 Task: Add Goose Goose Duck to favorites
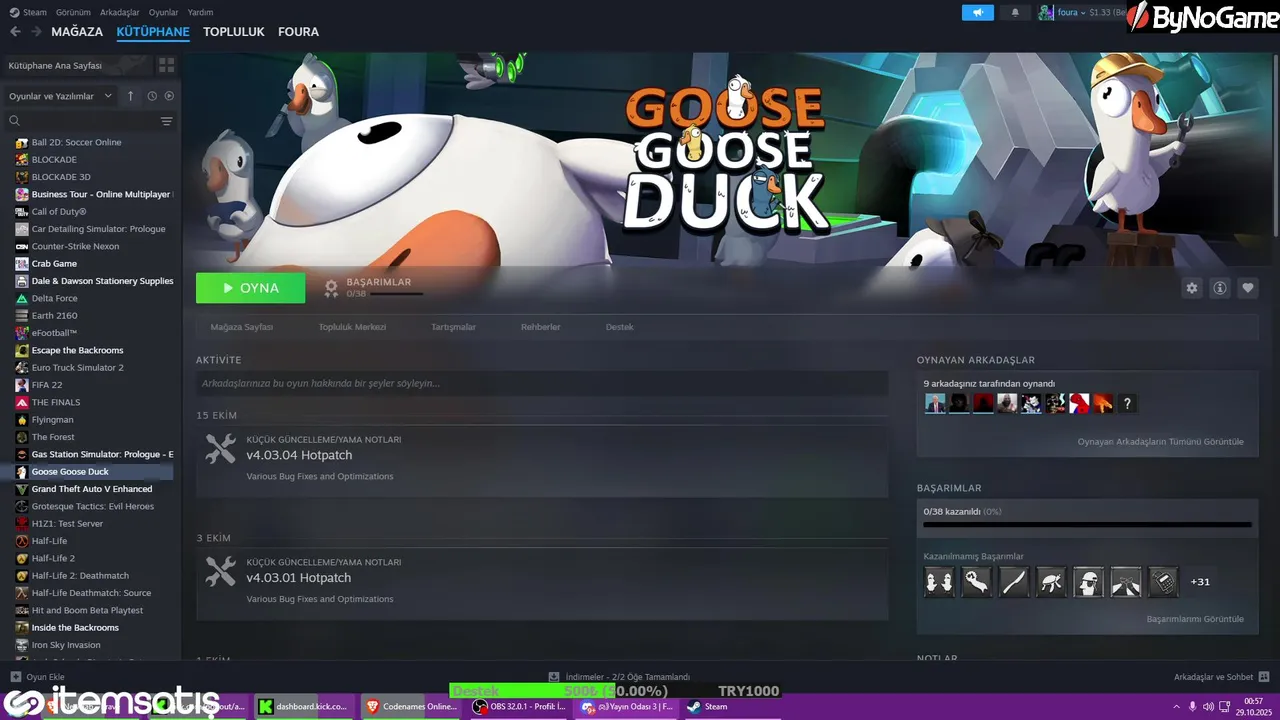[1248, 288]
